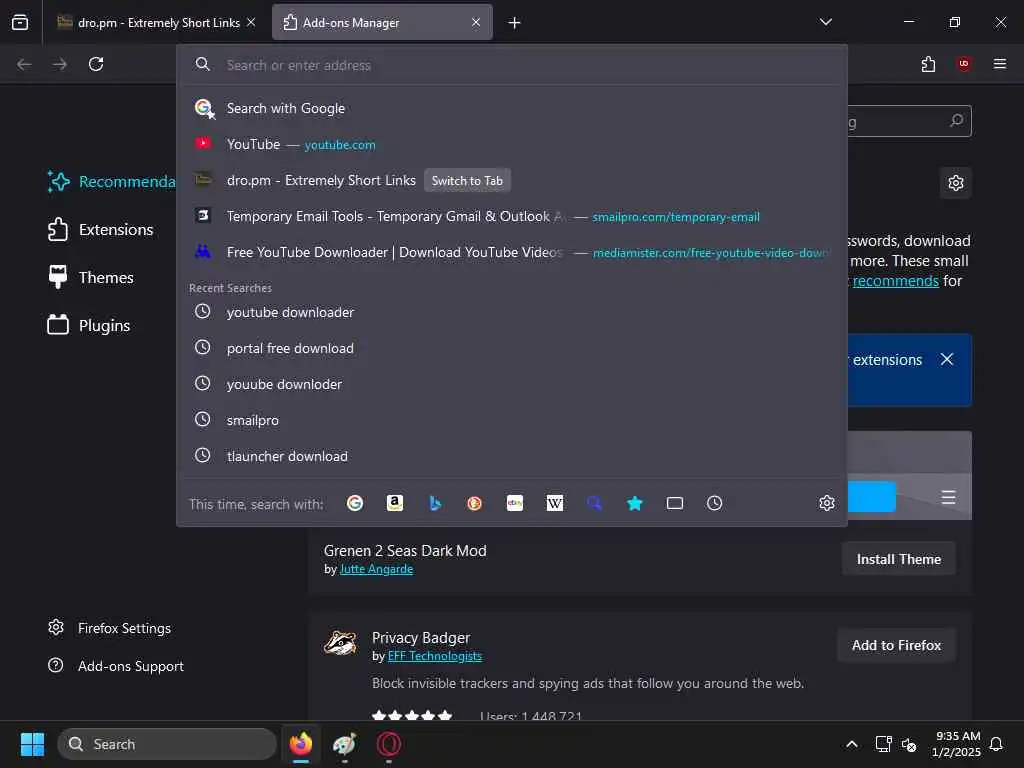Screen dimensions: 1024x768
Task: Open Add-ons Support in sidebar
Action: [x=116, y=666]
